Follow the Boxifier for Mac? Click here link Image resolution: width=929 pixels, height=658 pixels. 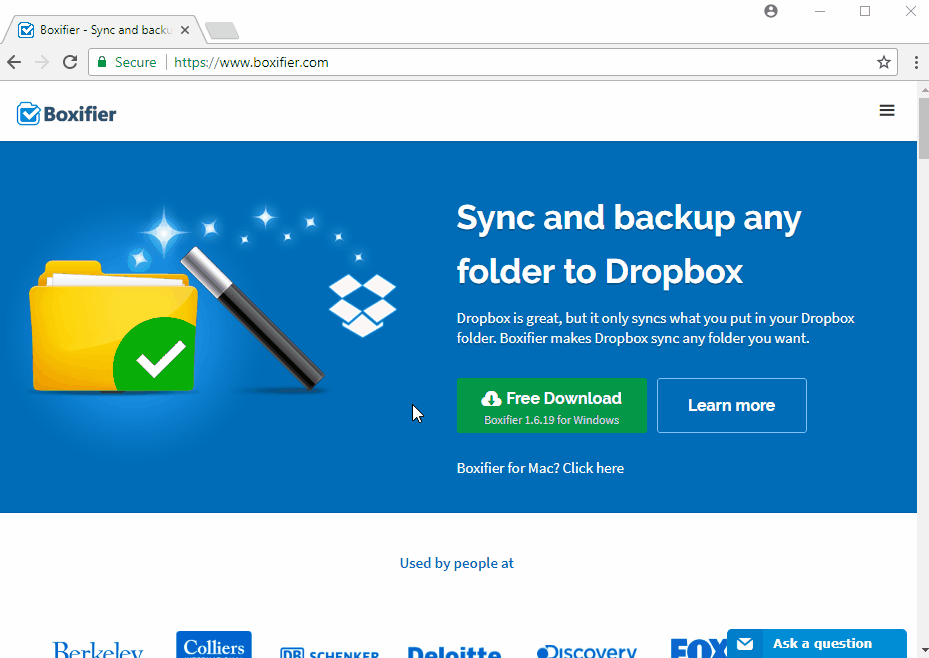(540, 468)
